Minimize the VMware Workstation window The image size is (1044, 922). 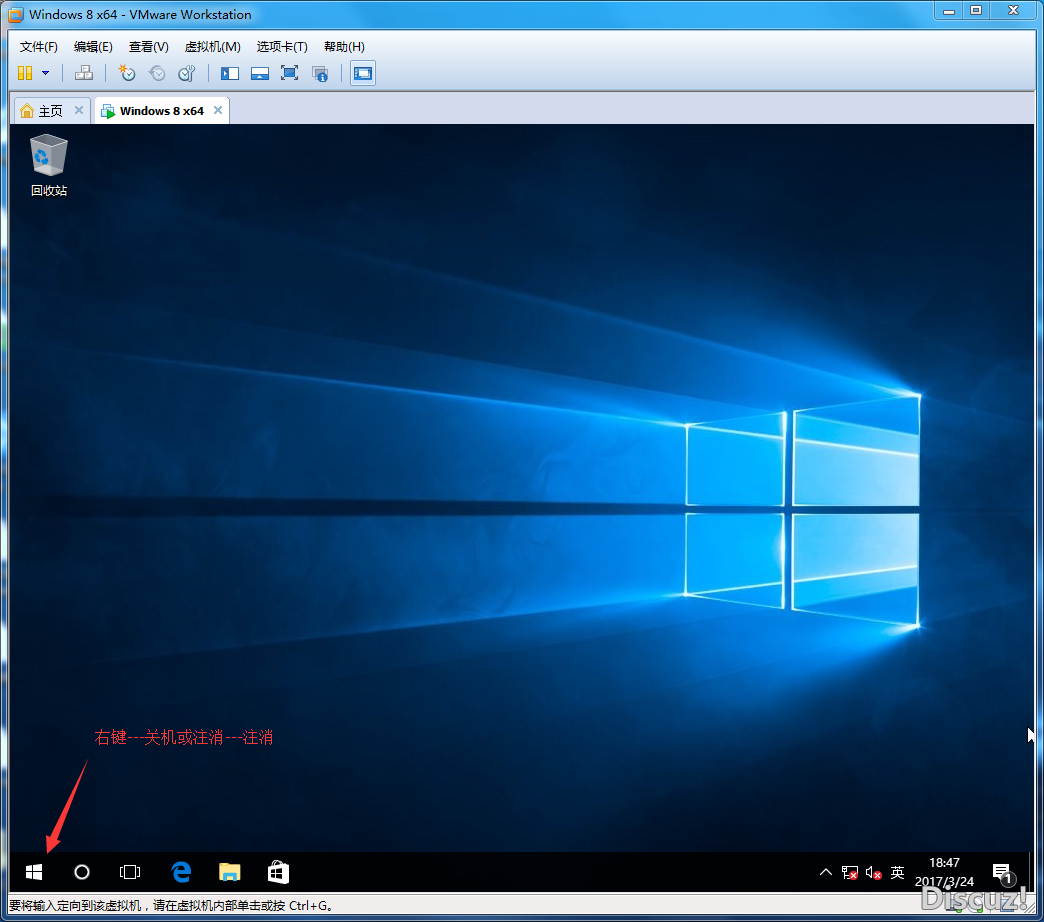pyautogui.click(x=949, y=11)
